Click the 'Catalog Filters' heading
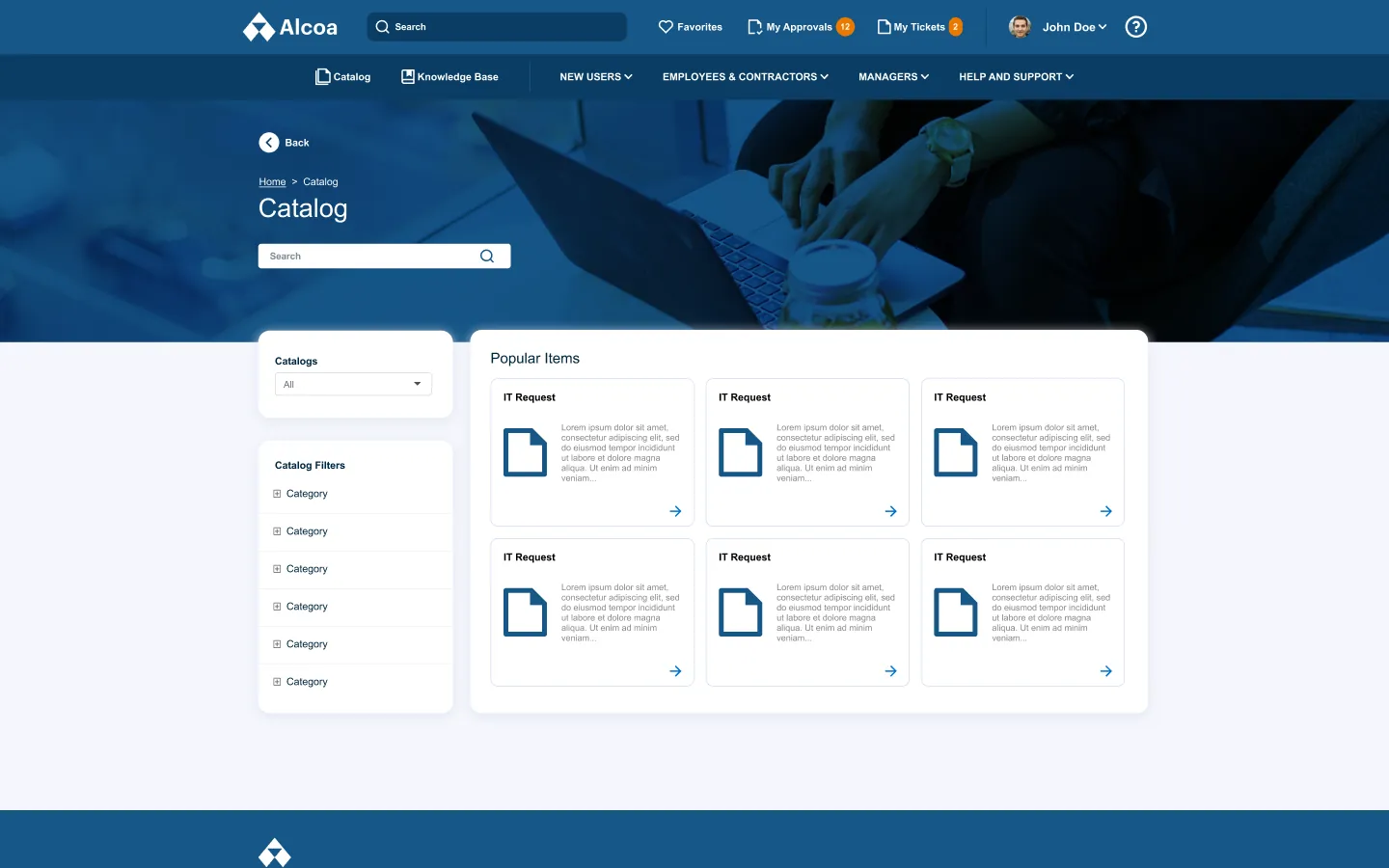This screenshot has height=868, width=1389. [x=310, y=466]
